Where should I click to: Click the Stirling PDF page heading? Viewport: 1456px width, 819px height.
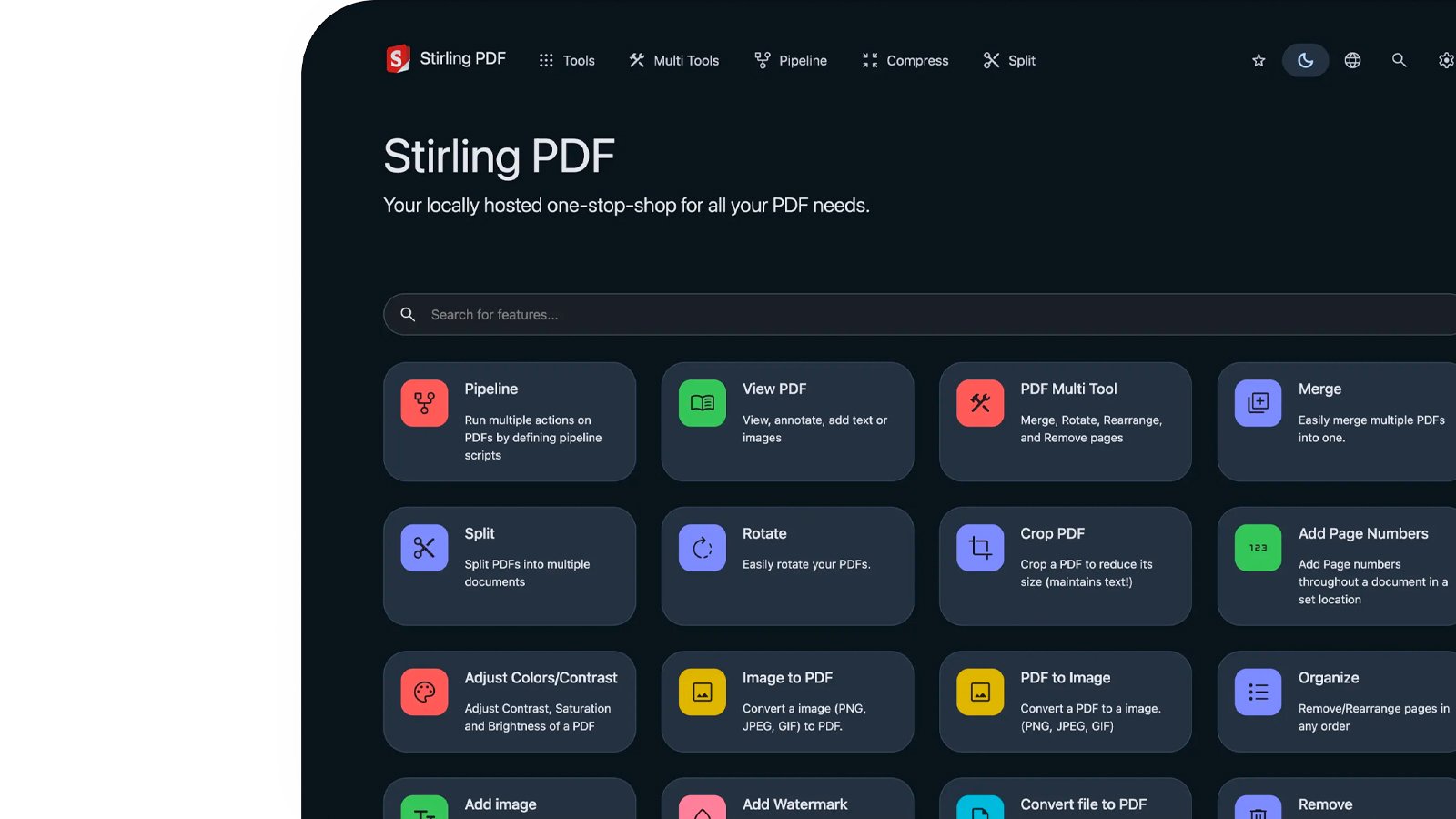click(499, 157)
